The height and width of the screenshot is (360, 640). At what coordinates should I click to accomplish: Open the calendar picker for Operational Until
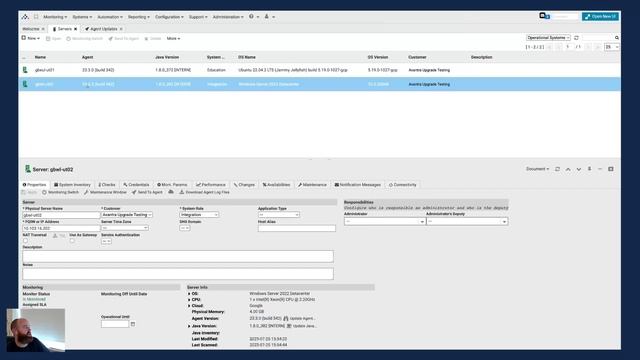133,324
